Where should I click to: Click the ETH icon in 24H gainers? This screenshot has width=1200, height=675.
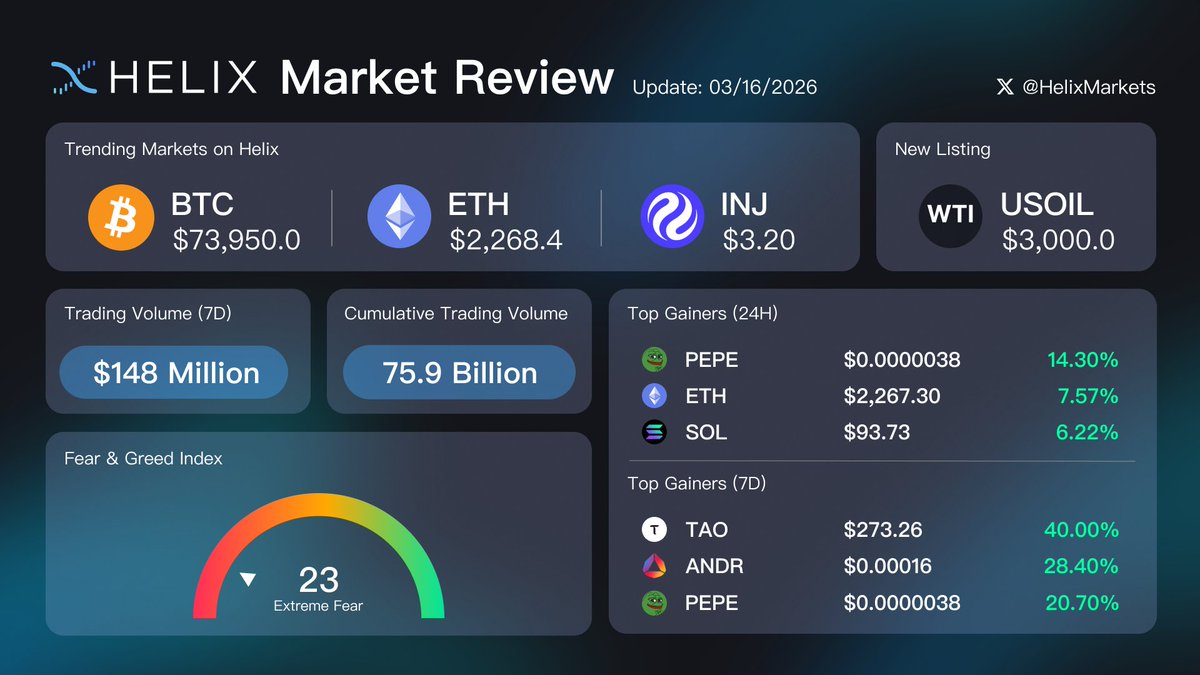click(x=654, y=396)
